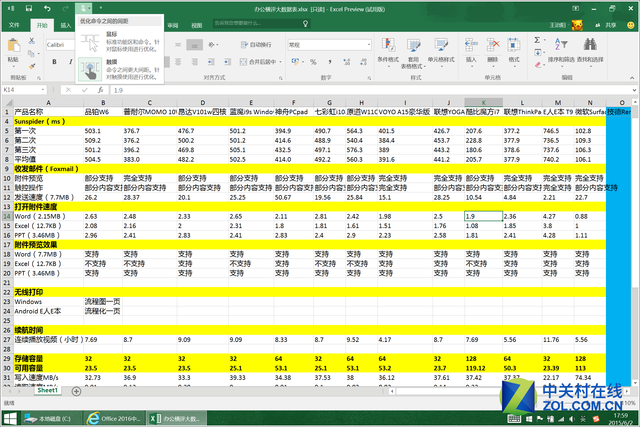The height and width of the screenshot is (427, 640).
Task: Toggle 自动换行 wrap text
Action: [x=256, y=44]
